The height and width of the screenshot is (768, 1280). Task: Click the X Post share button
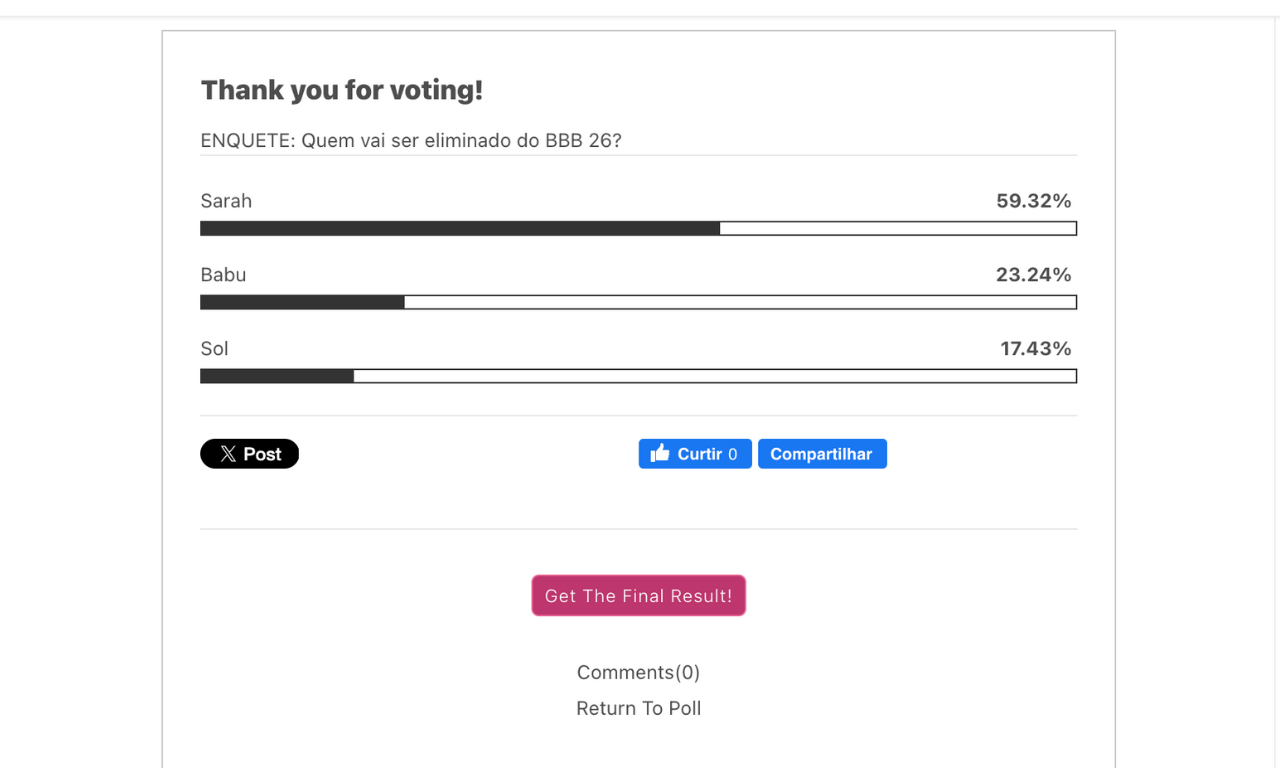pyautogui.click(x=250, y=454)
